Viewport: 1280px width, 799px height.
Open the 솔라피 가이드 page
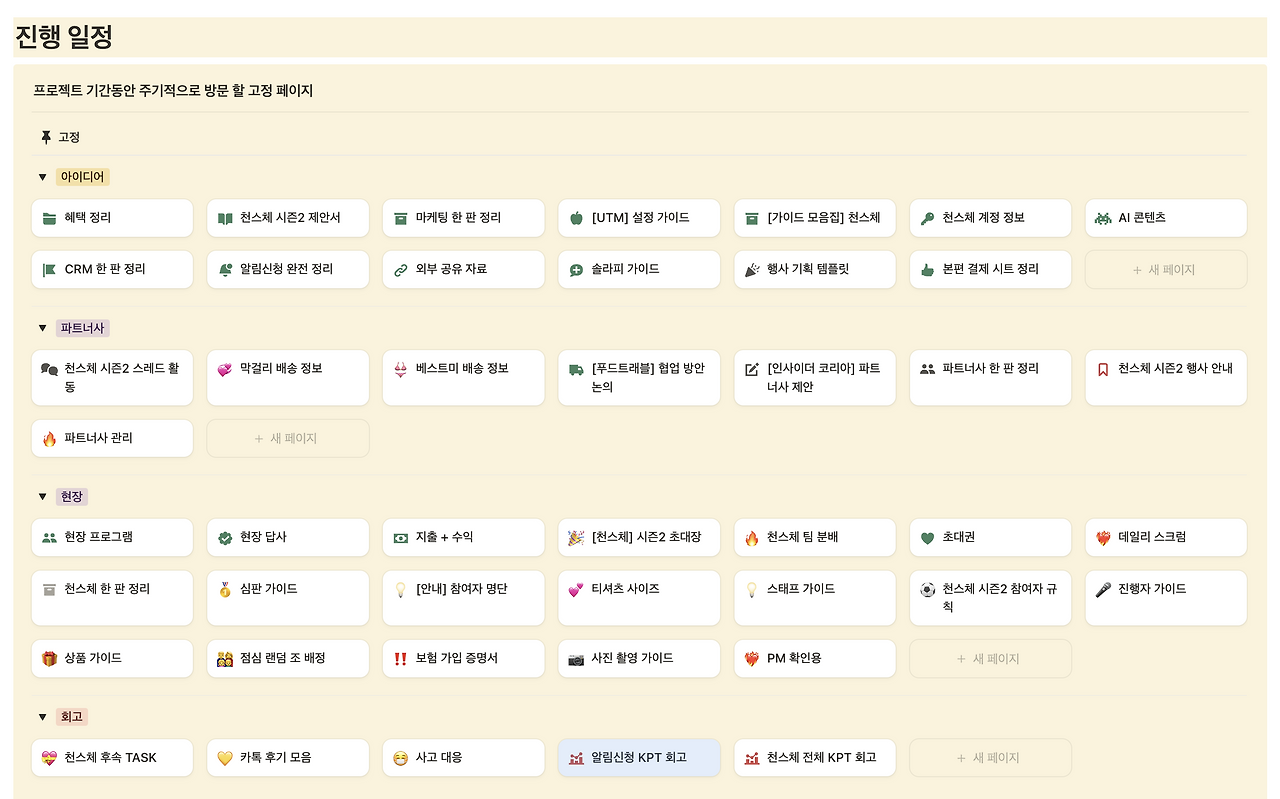(639, 269)
